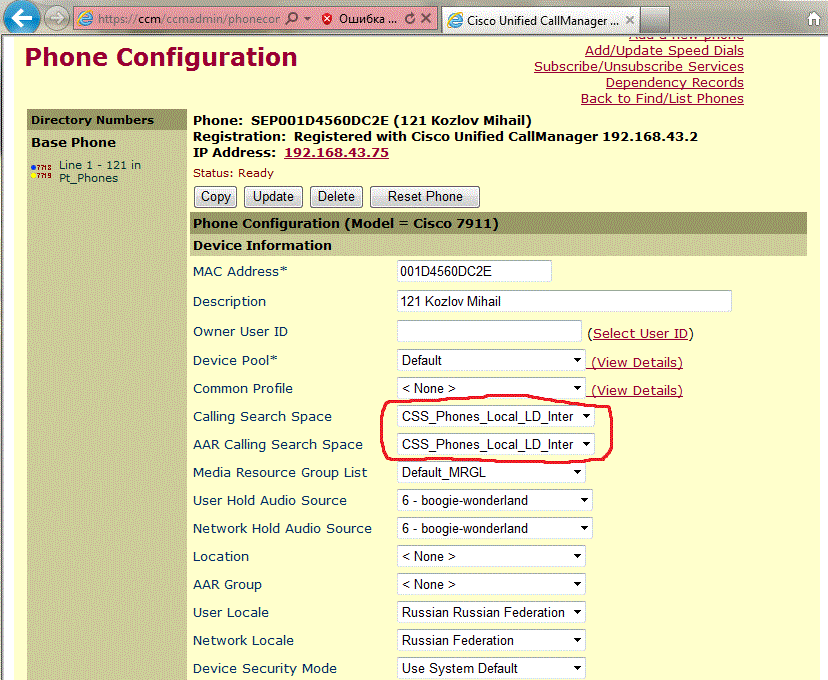Click the browser Back arrow button
Screen dimensions: 828x680
[x=23, y=17]
